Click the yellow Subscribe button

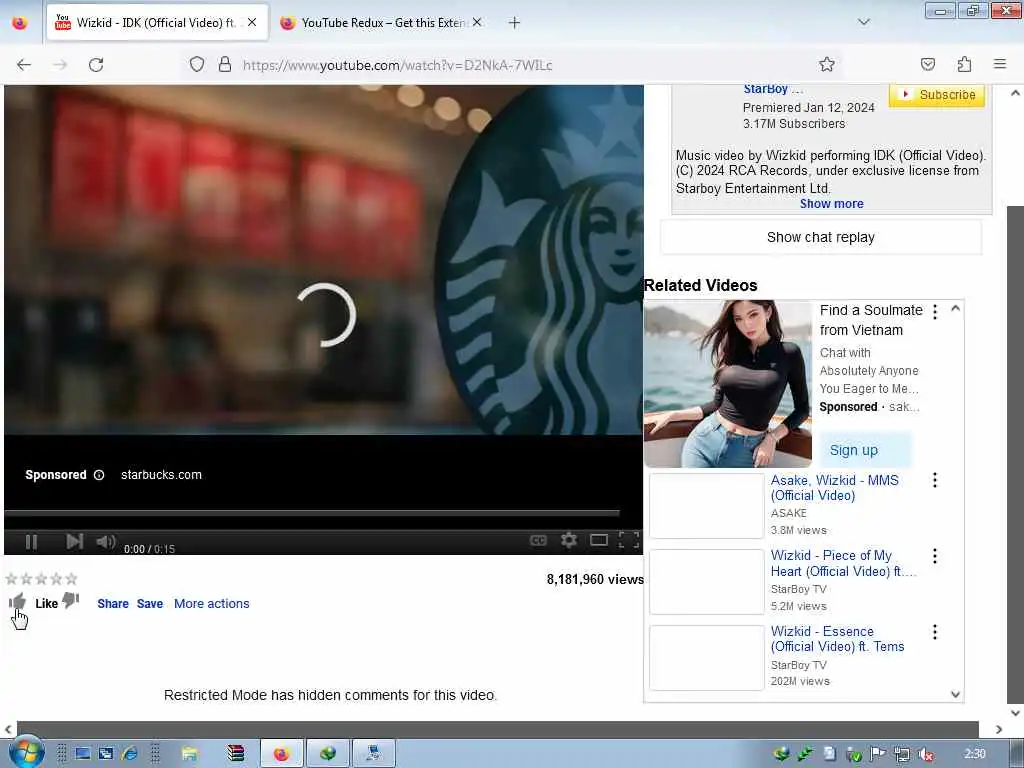(936, 95)
